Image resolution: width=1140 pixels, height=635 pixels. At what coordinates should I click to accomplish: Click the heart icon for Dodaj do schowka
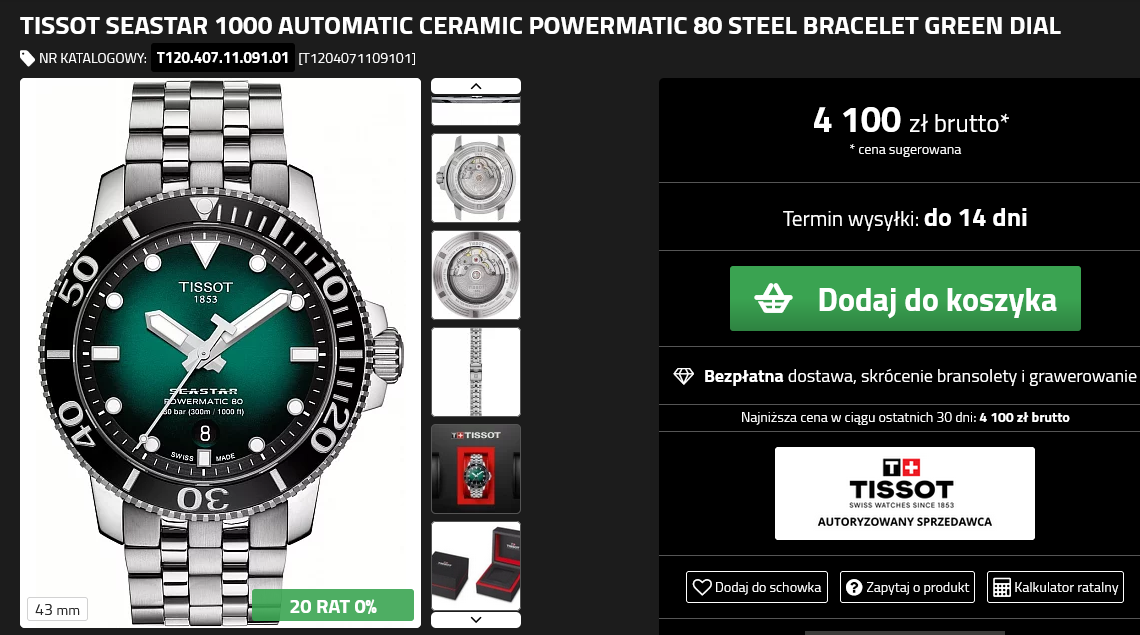702,587
